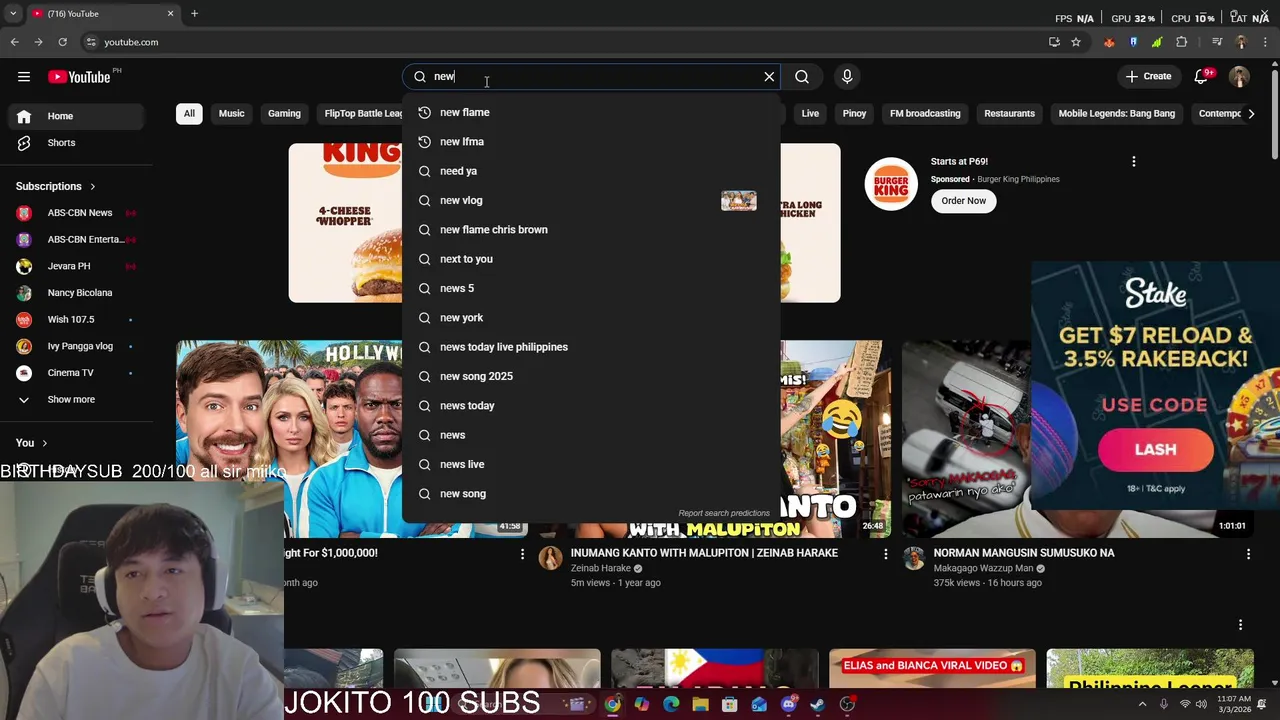Viewport: 1280px width, 720px height.
Task: Open INUMANG KANTO WITH MALUPITON video title
Action: coord(704,553)
